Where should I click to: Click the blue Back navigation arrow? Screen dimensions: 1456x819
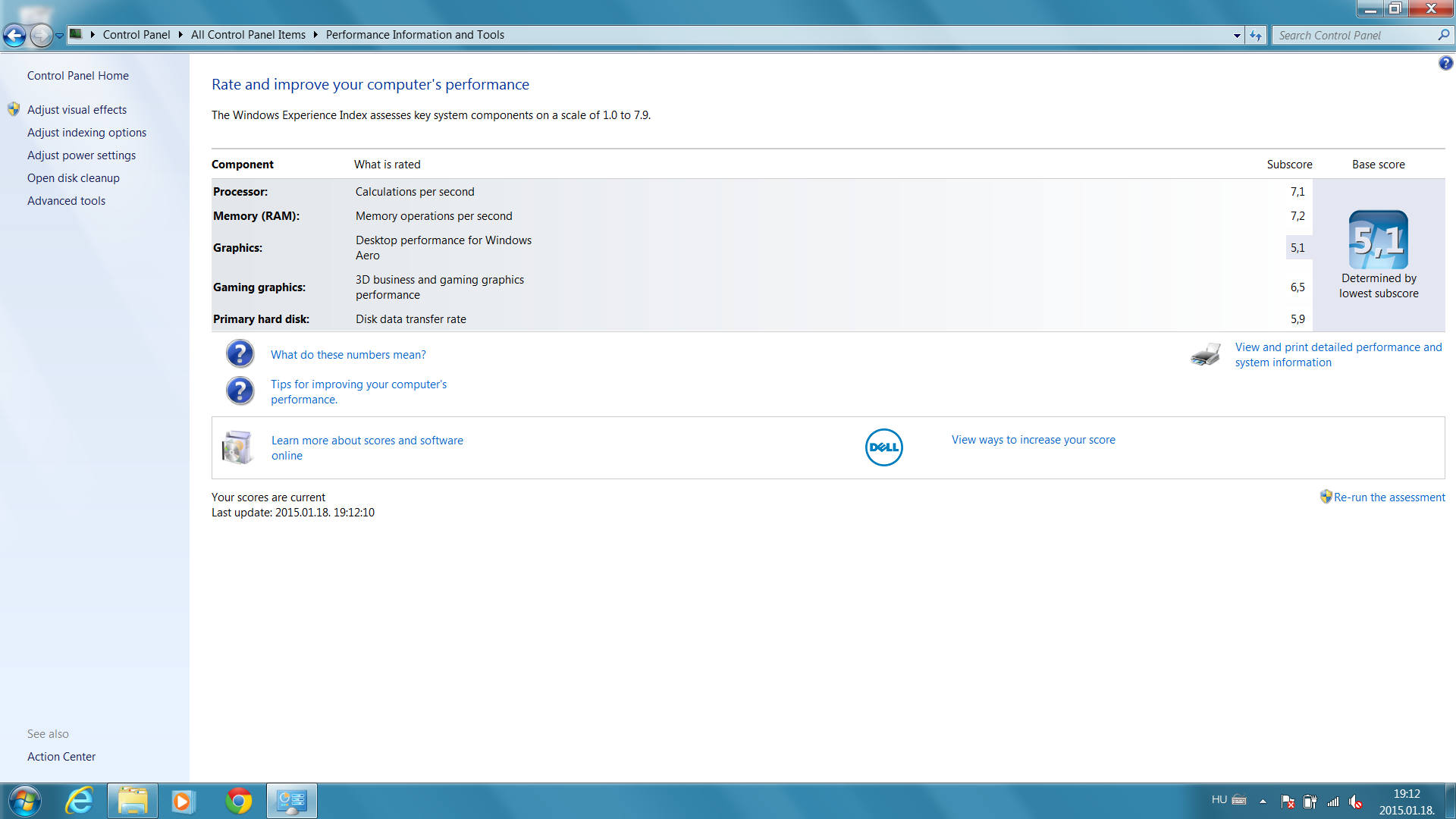pos(14,35)
